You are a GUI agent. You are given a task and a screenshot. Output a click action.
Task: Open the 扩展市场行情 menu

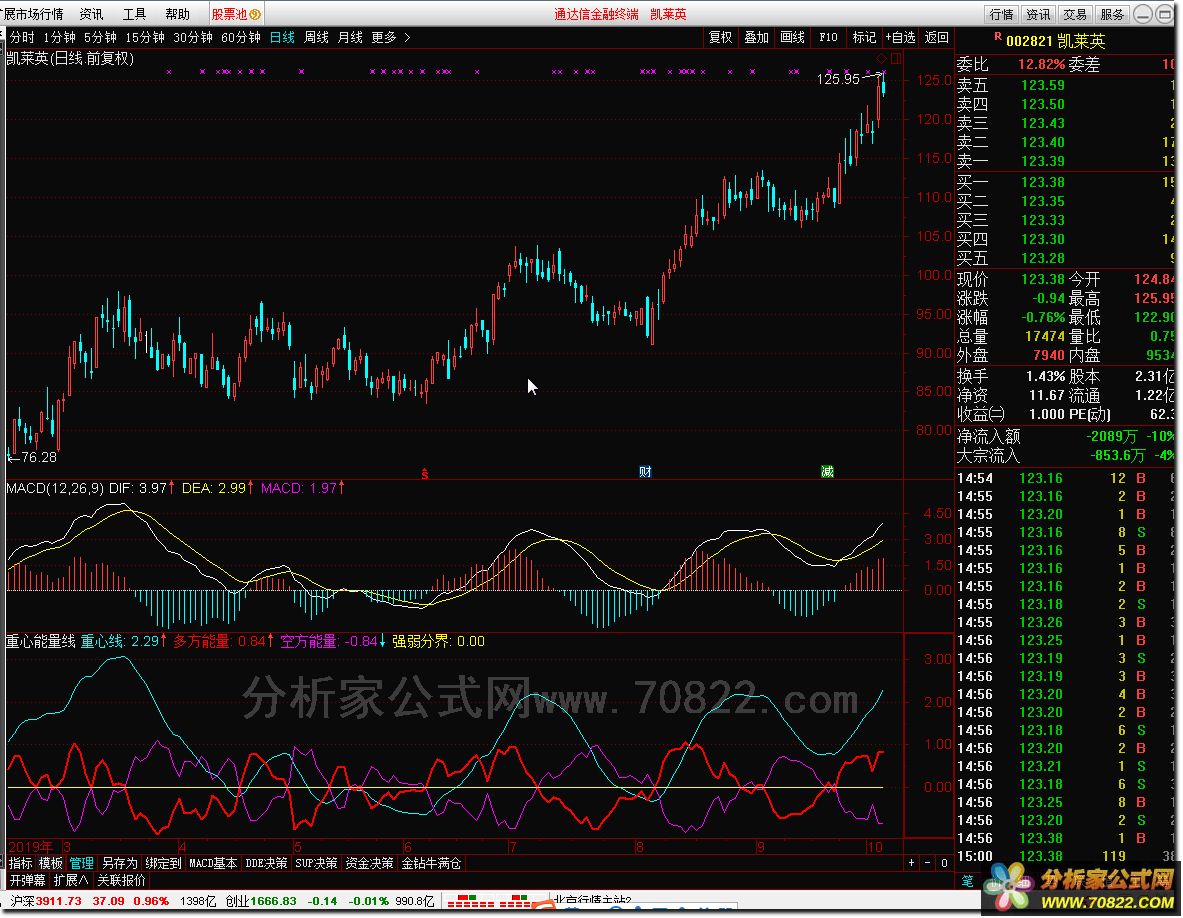[32, 14]
